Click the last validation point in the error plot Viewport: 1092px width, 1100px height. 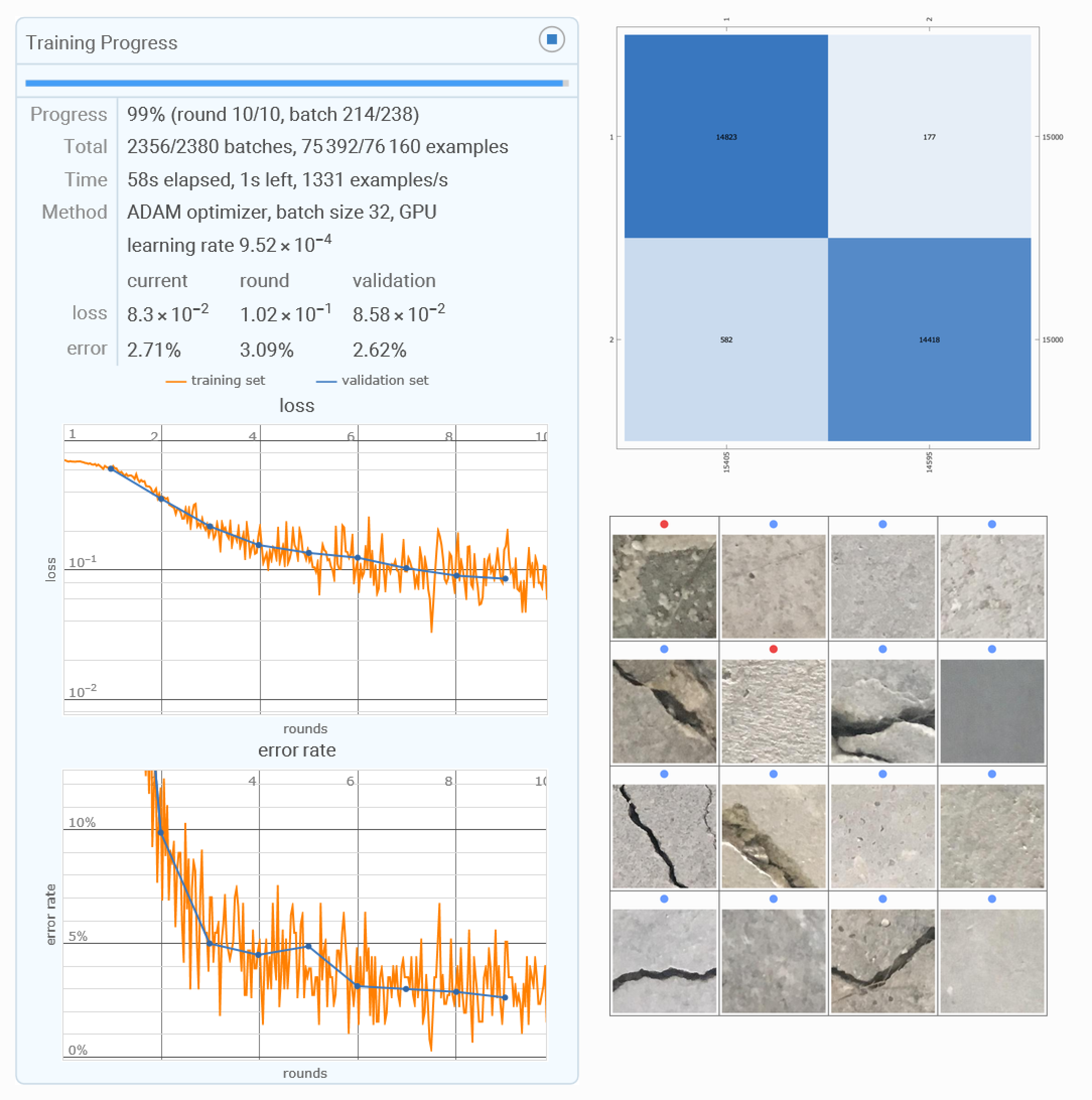(x=504, y=997)
